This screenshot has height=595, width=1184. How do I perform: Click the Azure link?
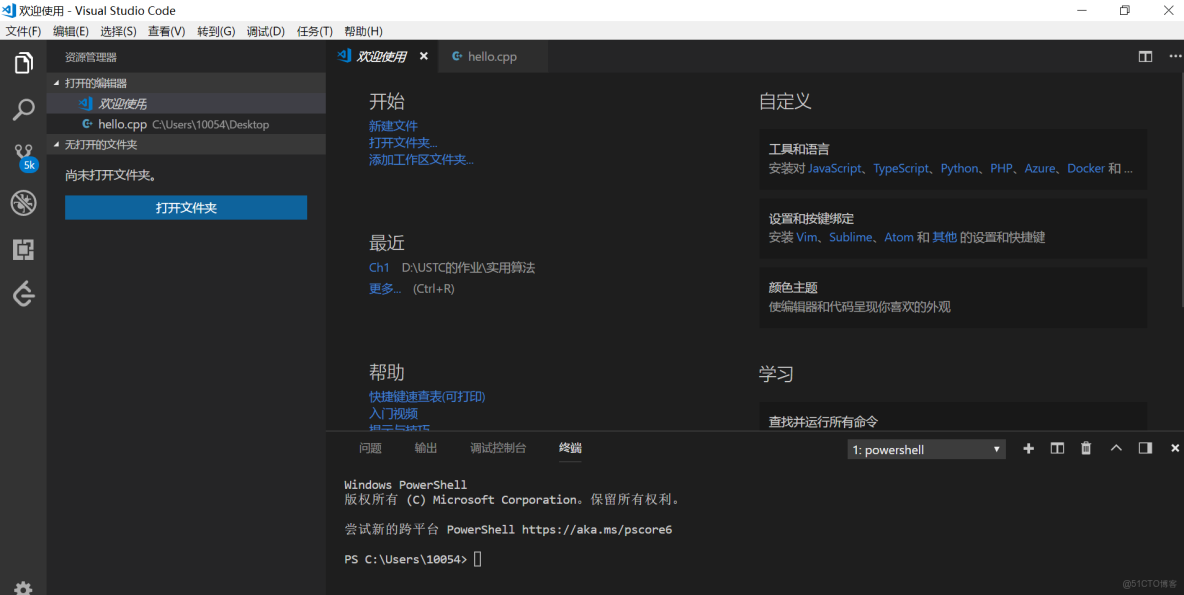click(1040, 168)
